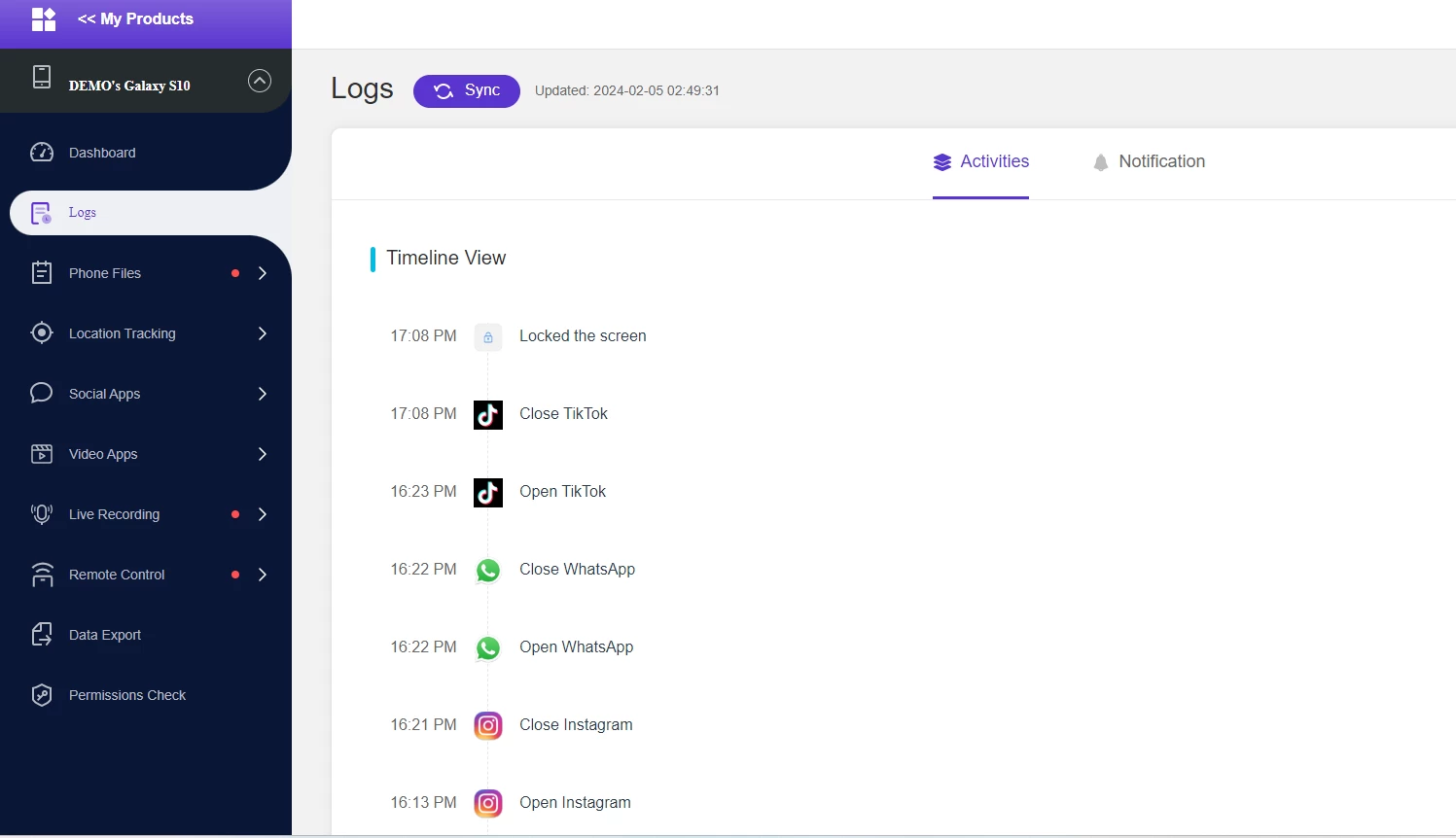Click the Video Apps clapperboard icon
The image size is (1456, 838).
42,454
